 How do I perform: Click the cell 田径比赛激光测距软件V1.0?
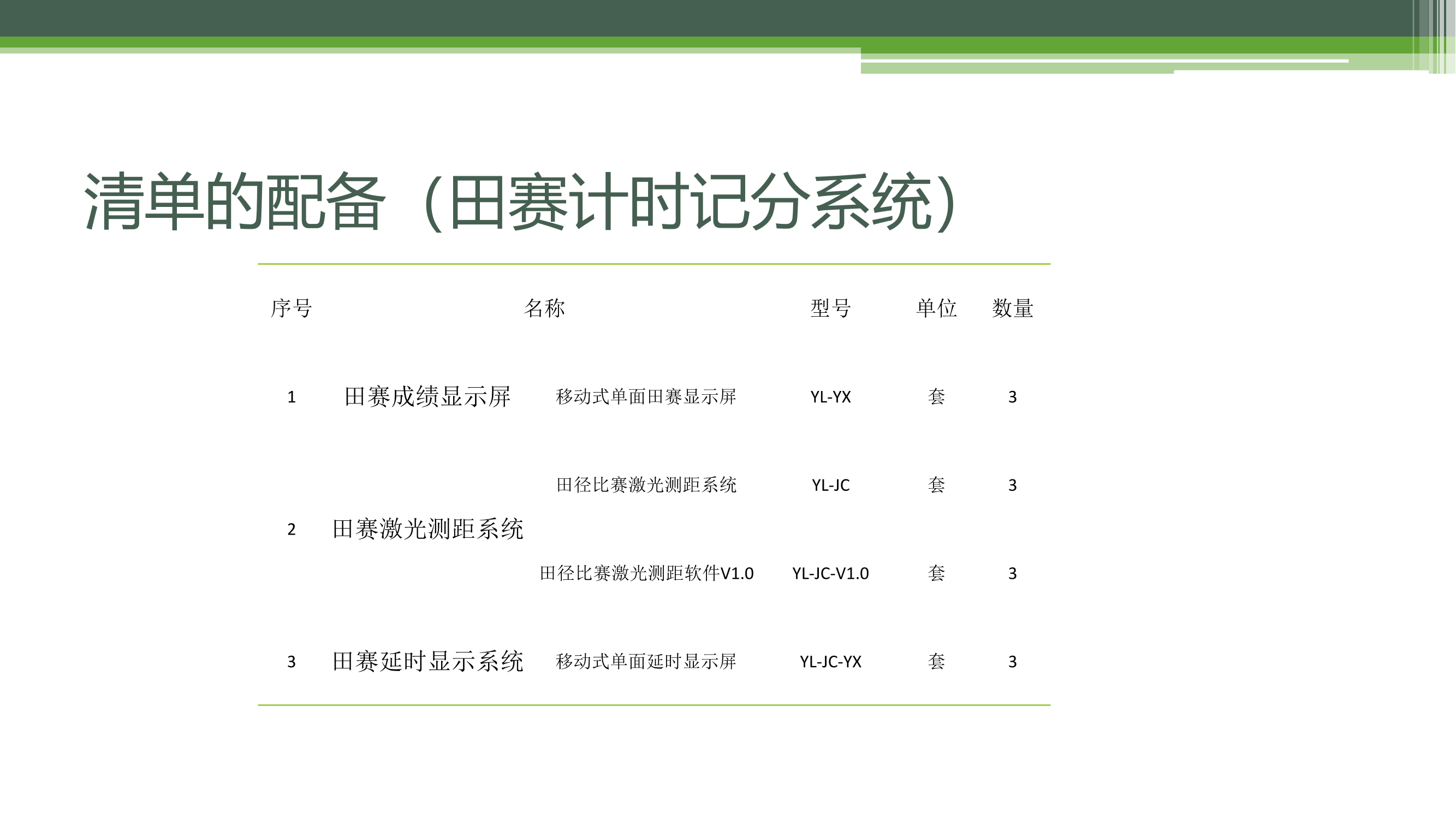point(646,573)
